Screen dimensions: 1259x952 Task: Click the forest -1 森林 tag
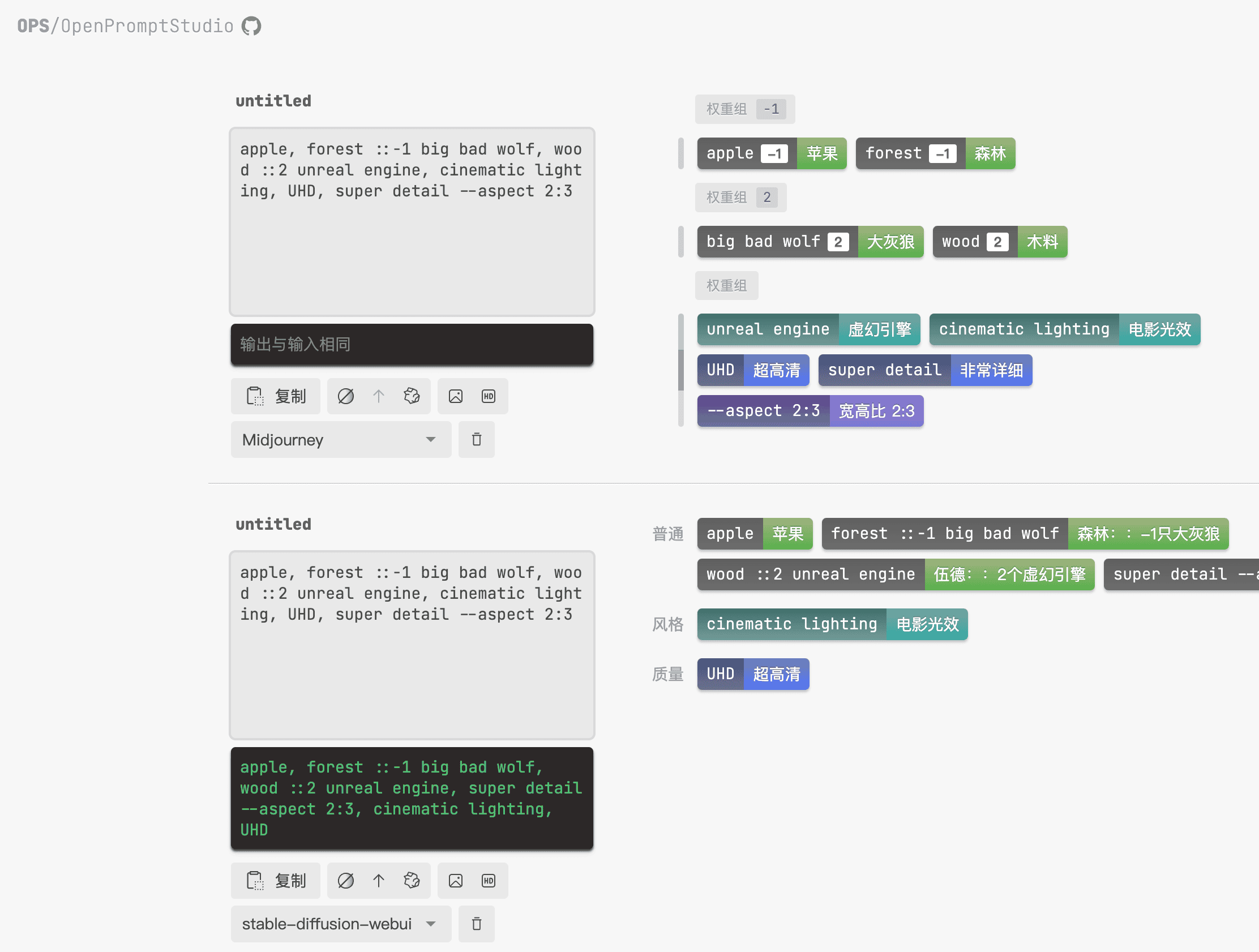(x=936, y=153)
